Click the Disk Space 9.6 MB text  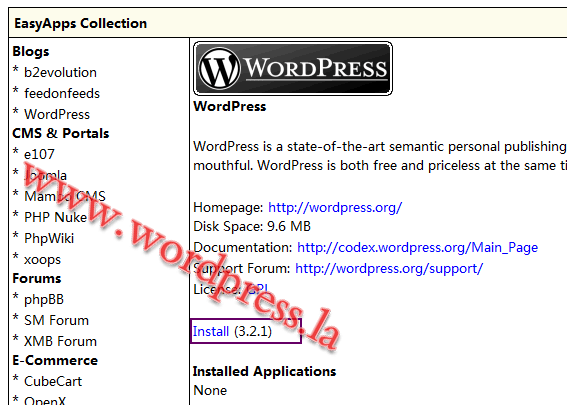(x=252, y=226)
